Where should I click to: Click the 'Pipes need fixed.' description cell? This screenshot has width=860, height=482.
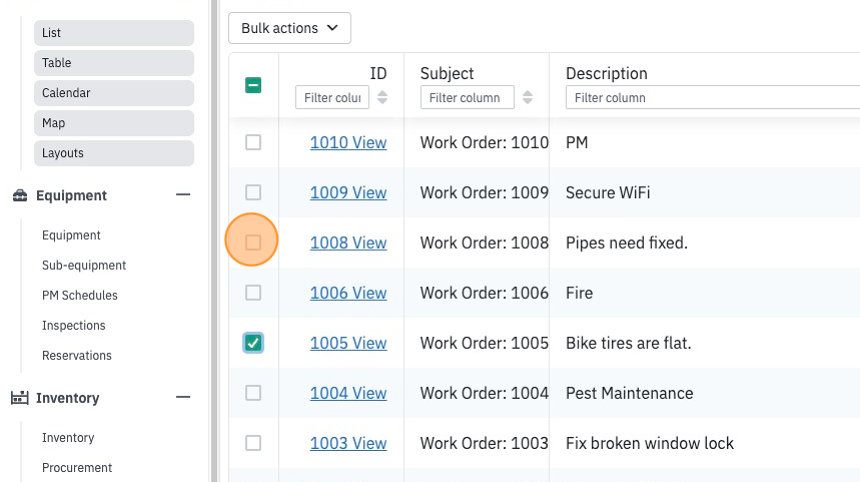626,242
